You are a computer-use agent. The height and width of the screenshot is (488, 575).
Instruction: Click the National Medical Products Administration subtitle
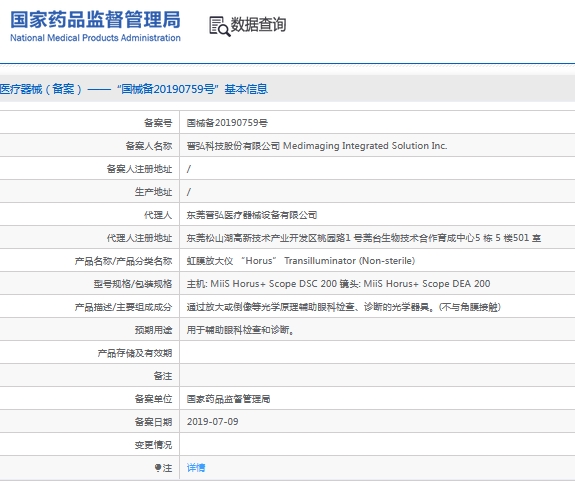[95, 38]
